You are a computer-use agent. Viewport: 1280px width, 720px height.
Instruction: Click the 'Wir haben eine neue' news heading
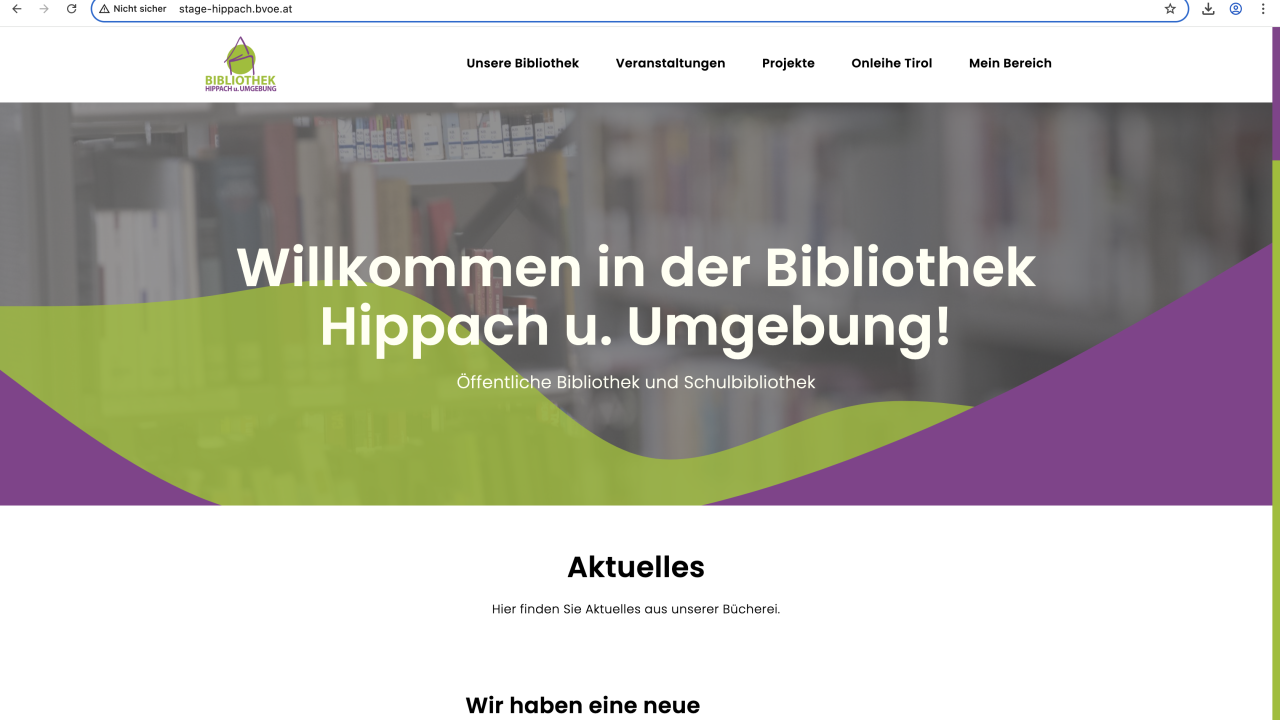[582, 705]
